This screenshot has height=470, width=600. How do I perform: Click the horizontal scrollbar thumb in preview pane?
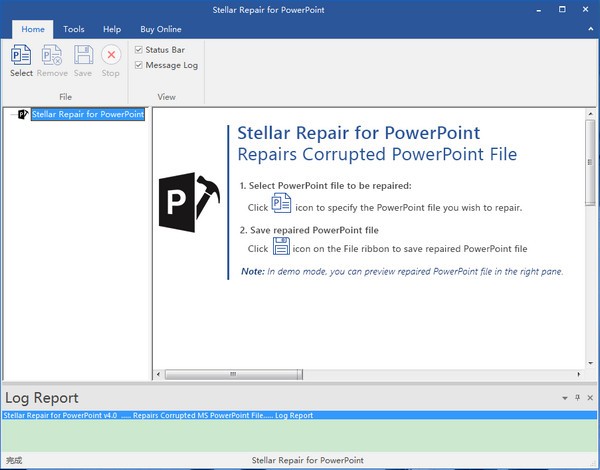coord(233,375)
